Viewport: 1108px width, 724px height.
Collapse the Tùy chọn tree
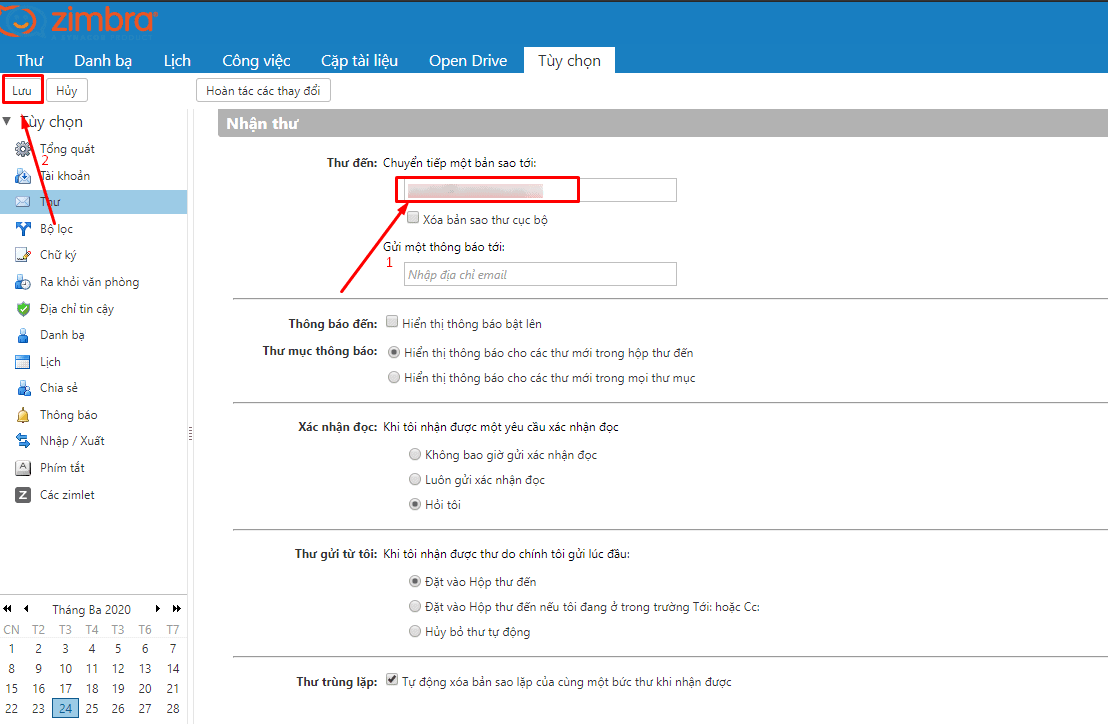7,121
